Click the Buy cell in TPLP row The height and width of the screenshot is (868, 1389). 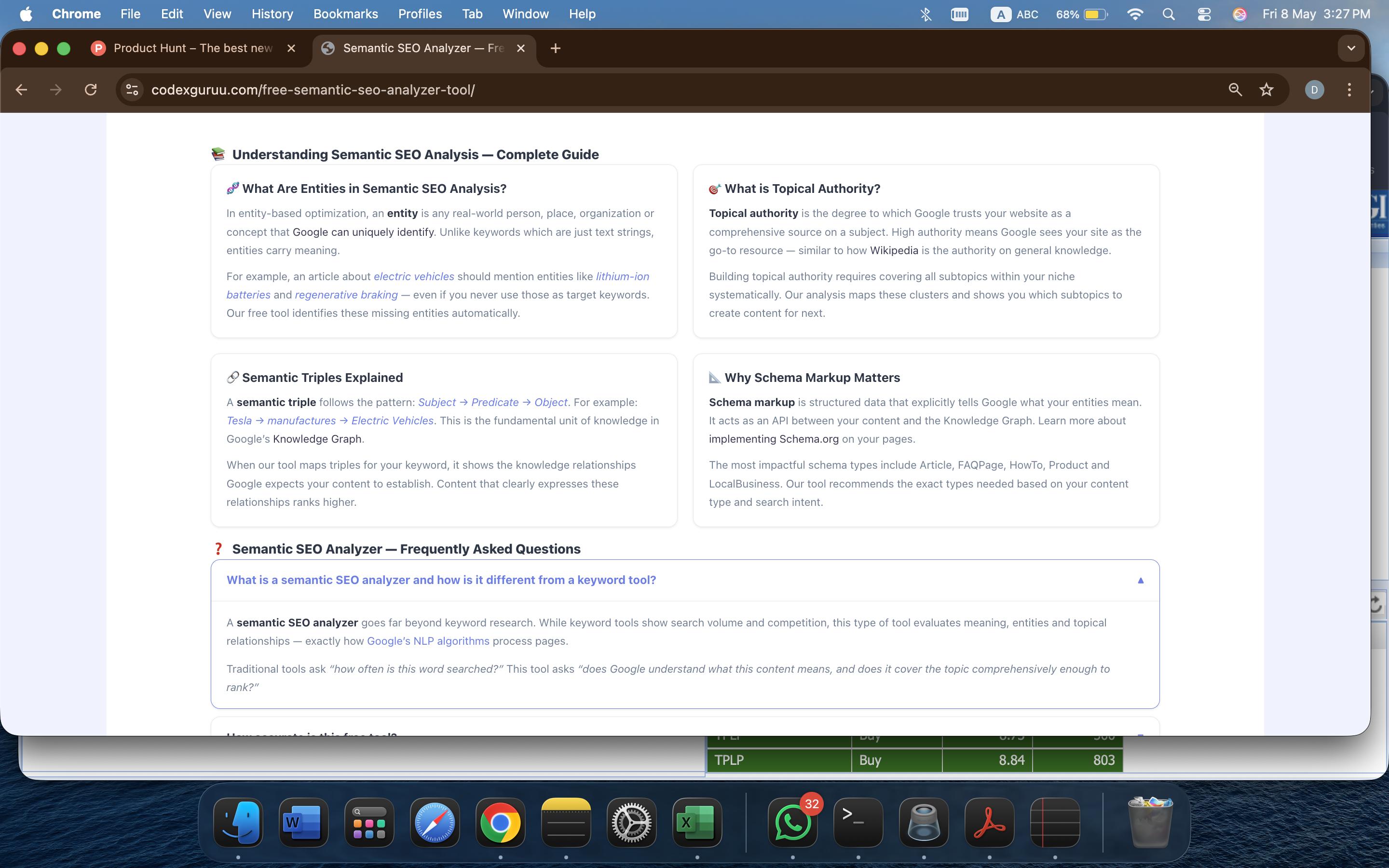click(x=897, y=760)
